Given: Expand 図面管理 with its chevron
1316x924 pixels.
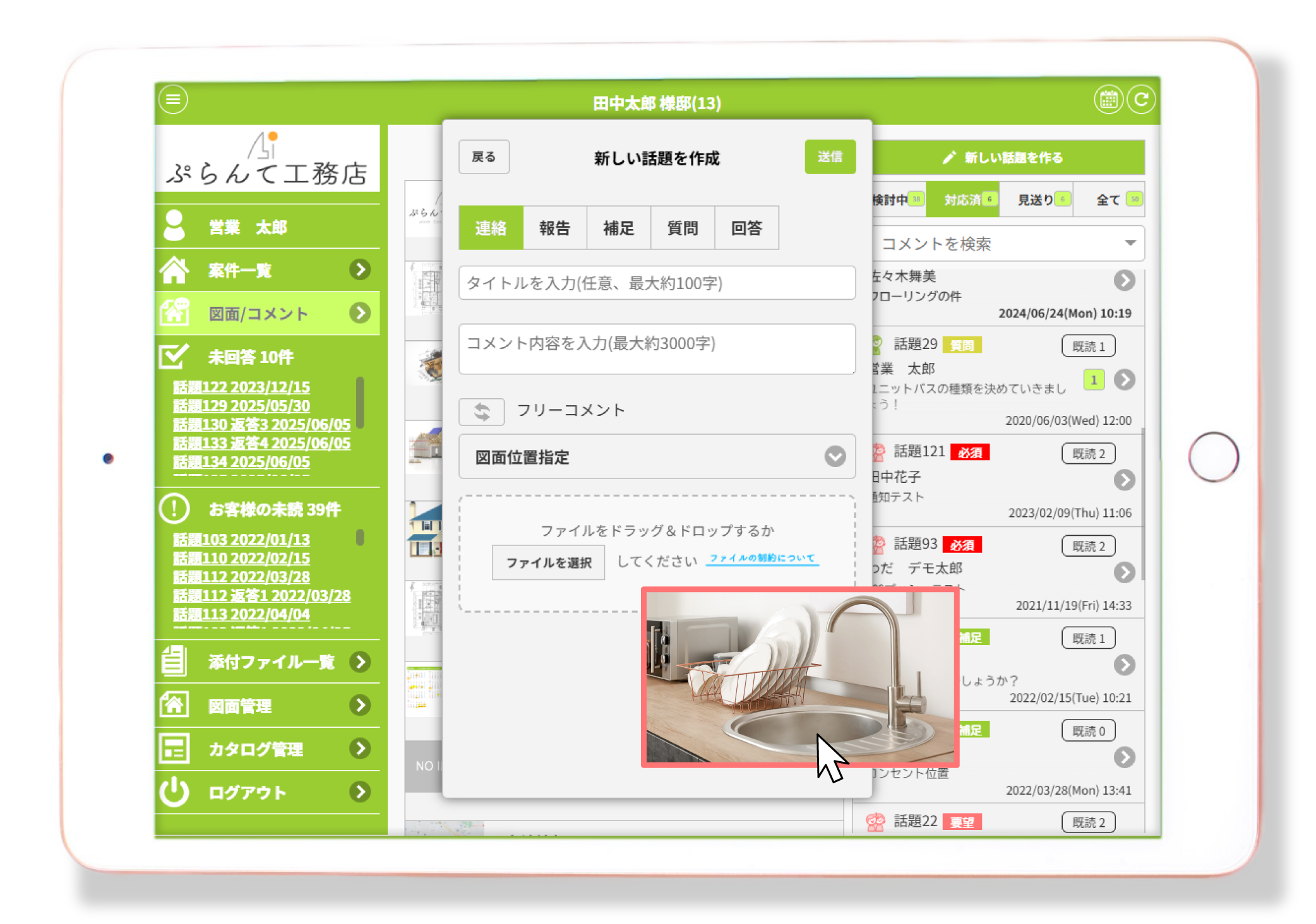Looking at the screenshot, I should [360, 704].
